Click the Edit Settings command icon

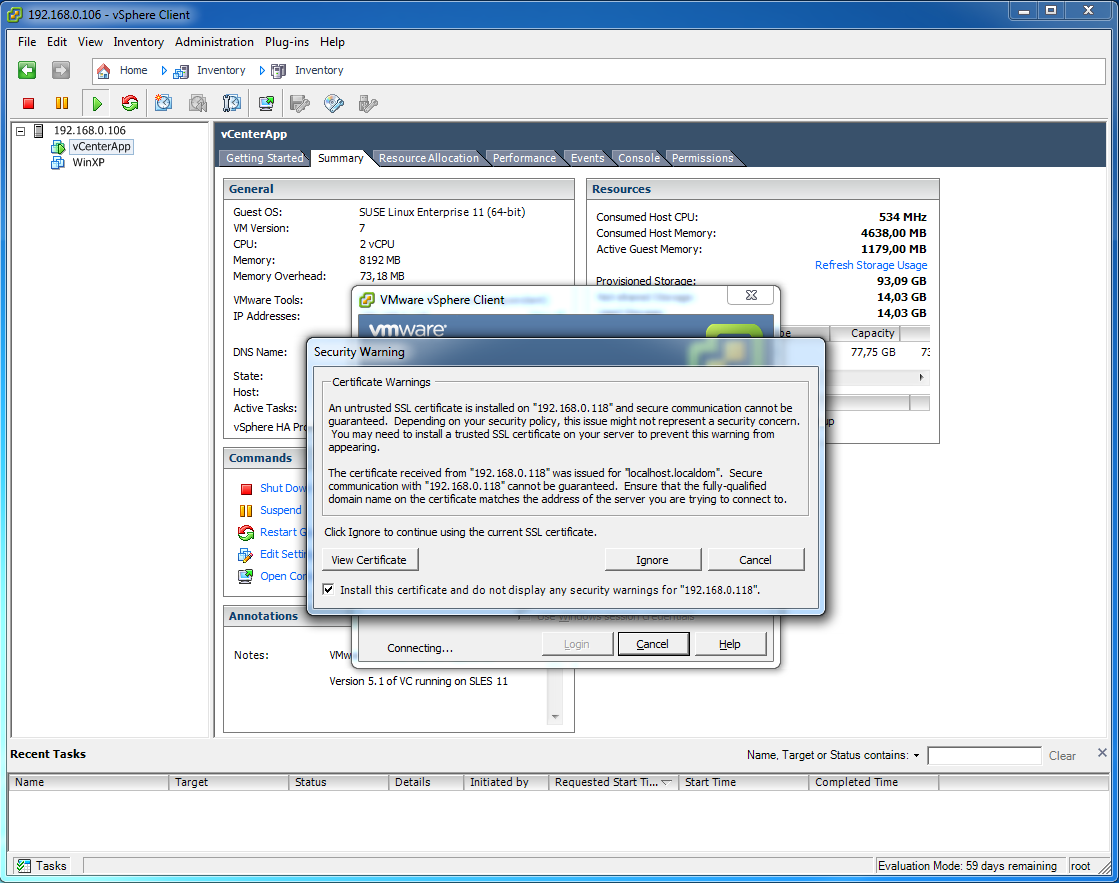pyautogui.click(x=245, y=555)
